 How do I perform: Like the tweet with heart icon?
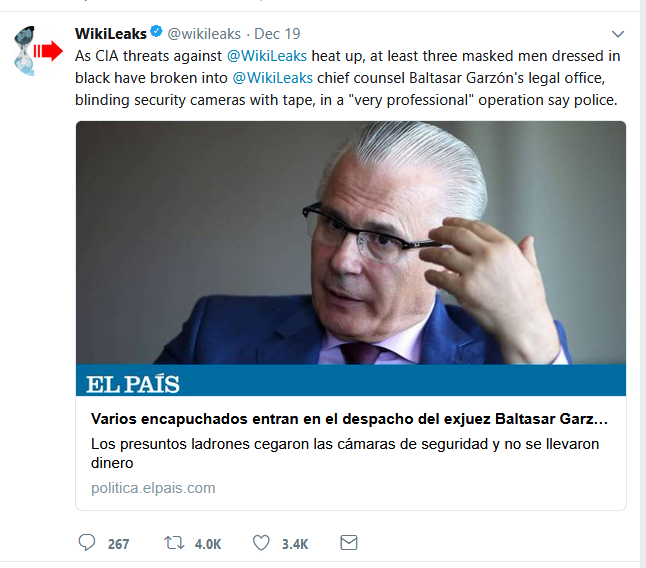click(x=261, y=542)
